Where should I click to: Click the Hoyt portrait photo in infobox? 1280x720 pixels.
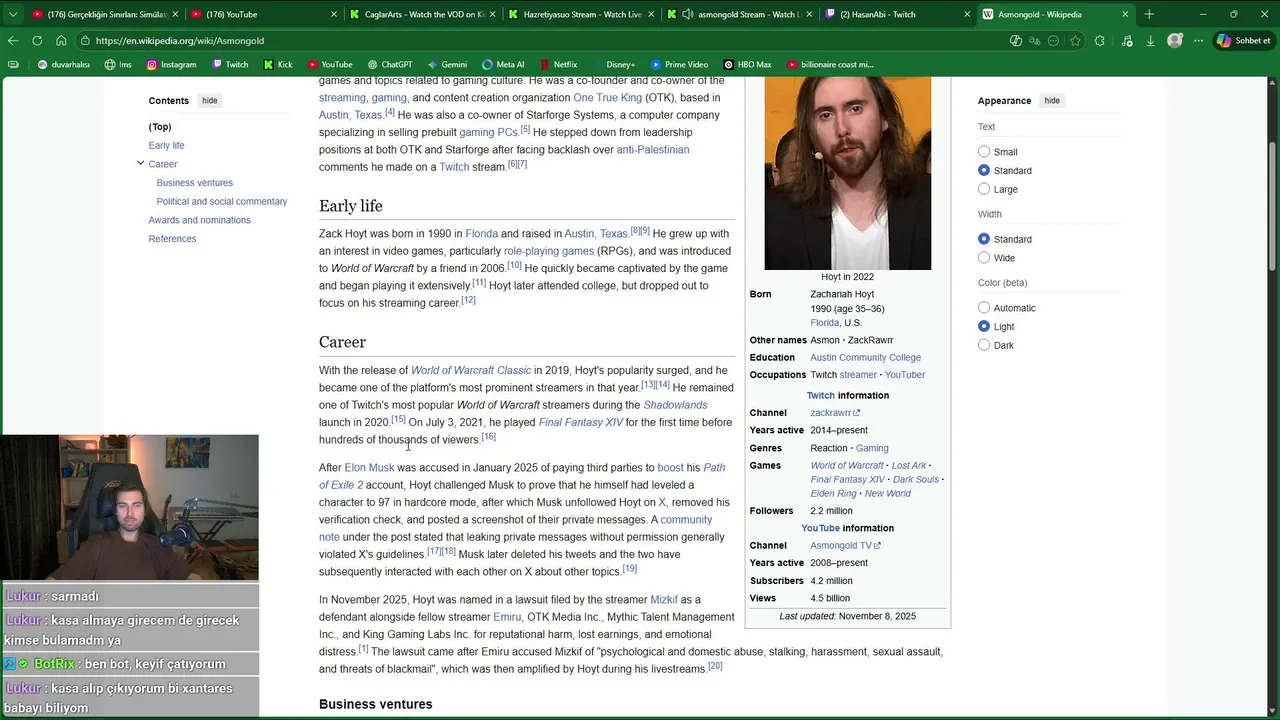(x=847, y=172)
